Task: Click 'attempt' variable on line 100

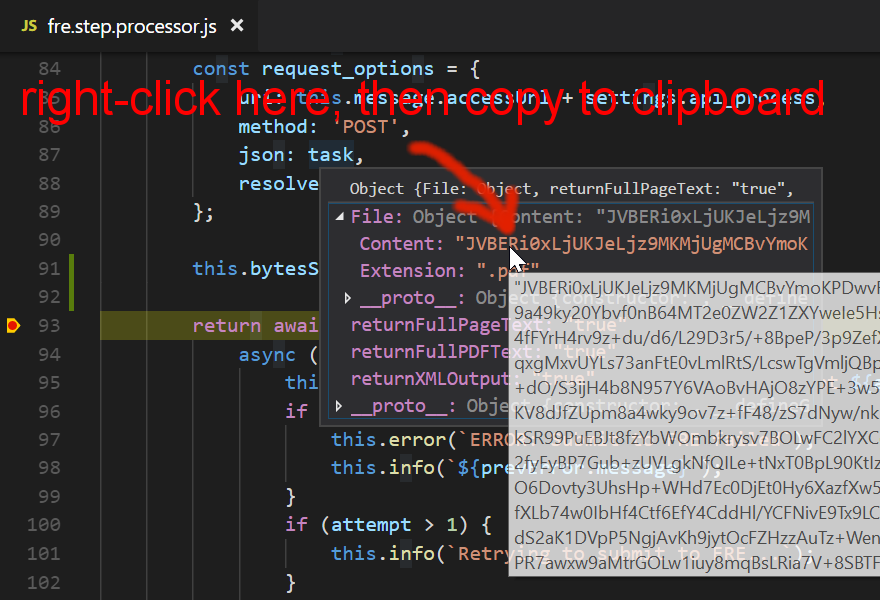Action: tap(370, 525)
